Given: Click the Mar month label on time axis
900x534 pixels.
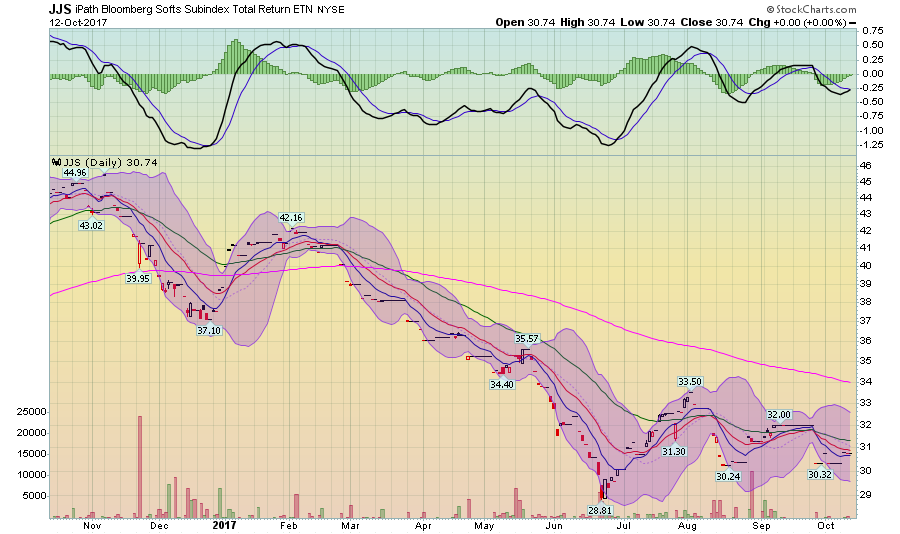Looking at the screenshot, I should [x=350, y=525].
